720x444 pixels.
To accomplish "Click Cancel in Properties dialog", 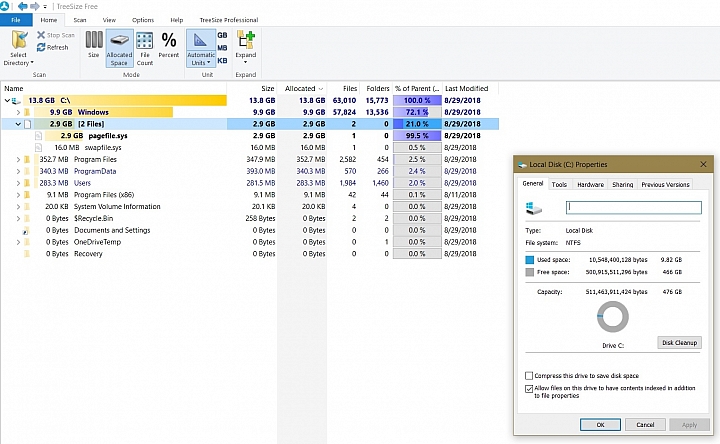I will [645, 425].
